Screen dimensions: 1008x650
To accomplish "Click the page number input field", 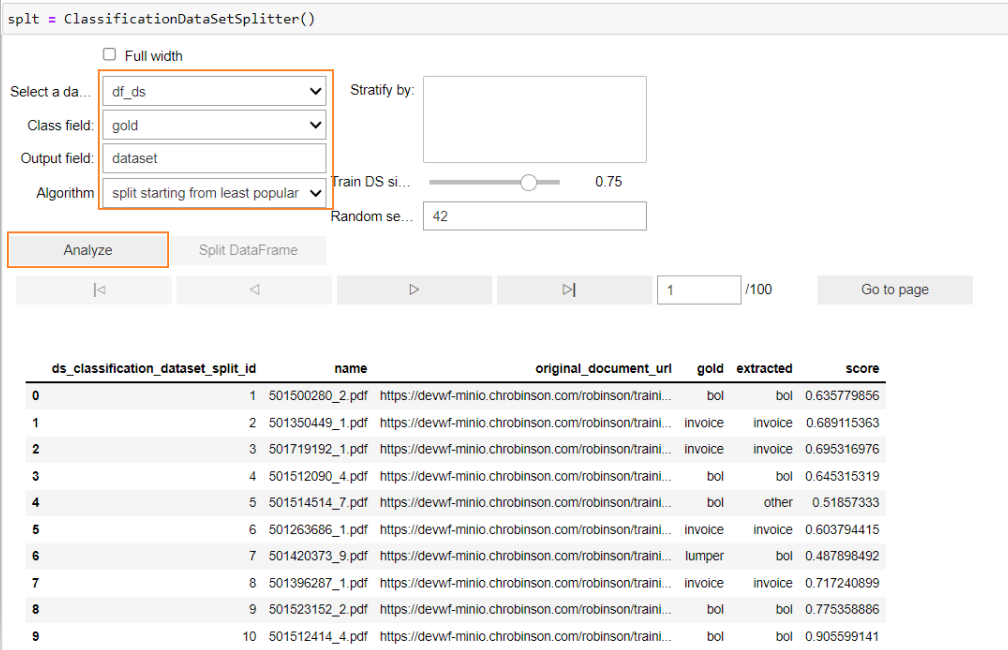I will 699,290.
